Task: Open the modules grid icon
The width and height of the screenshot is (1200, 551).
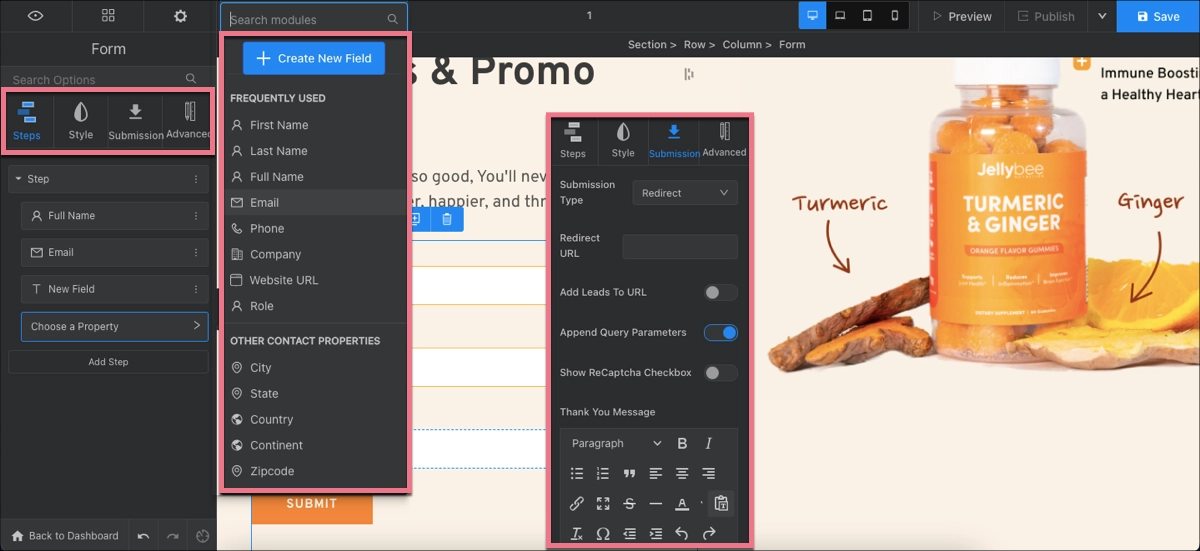Action: (108, 16)
